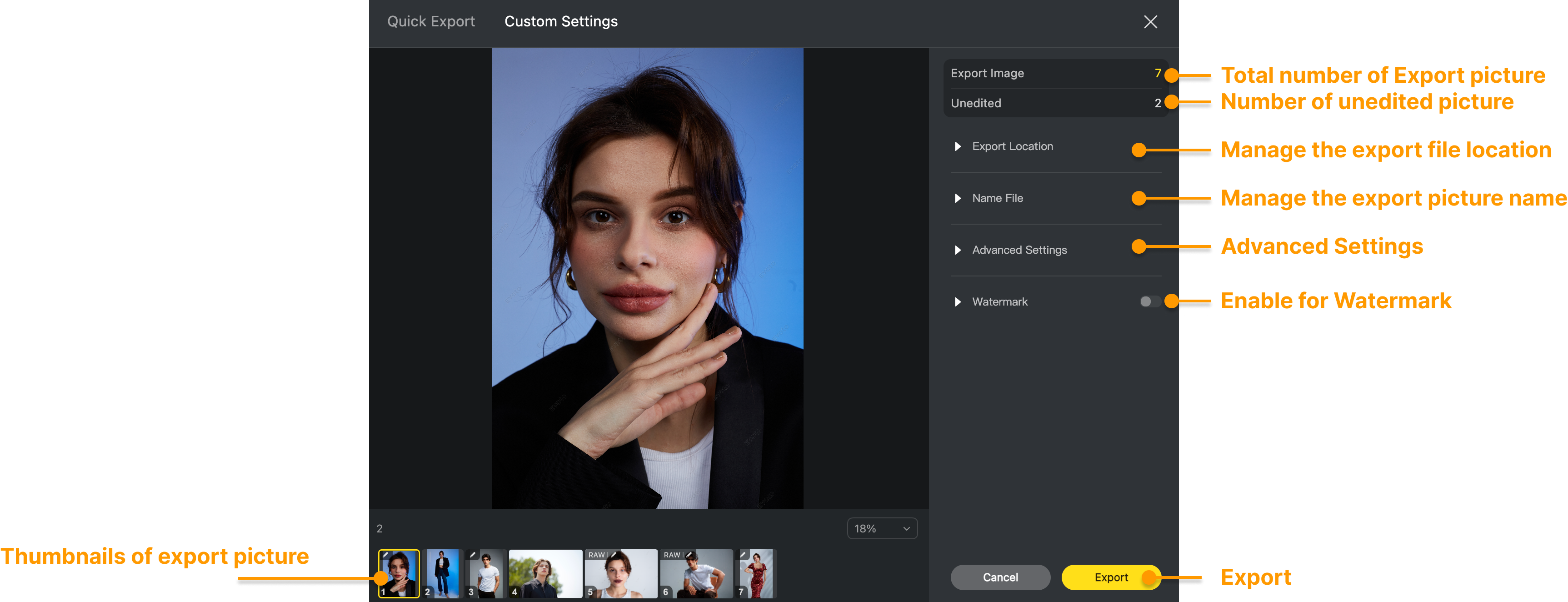Viewport: 1568px width, 602px height.
Task: Click the yellow Export button
Action: point(1110,577)
